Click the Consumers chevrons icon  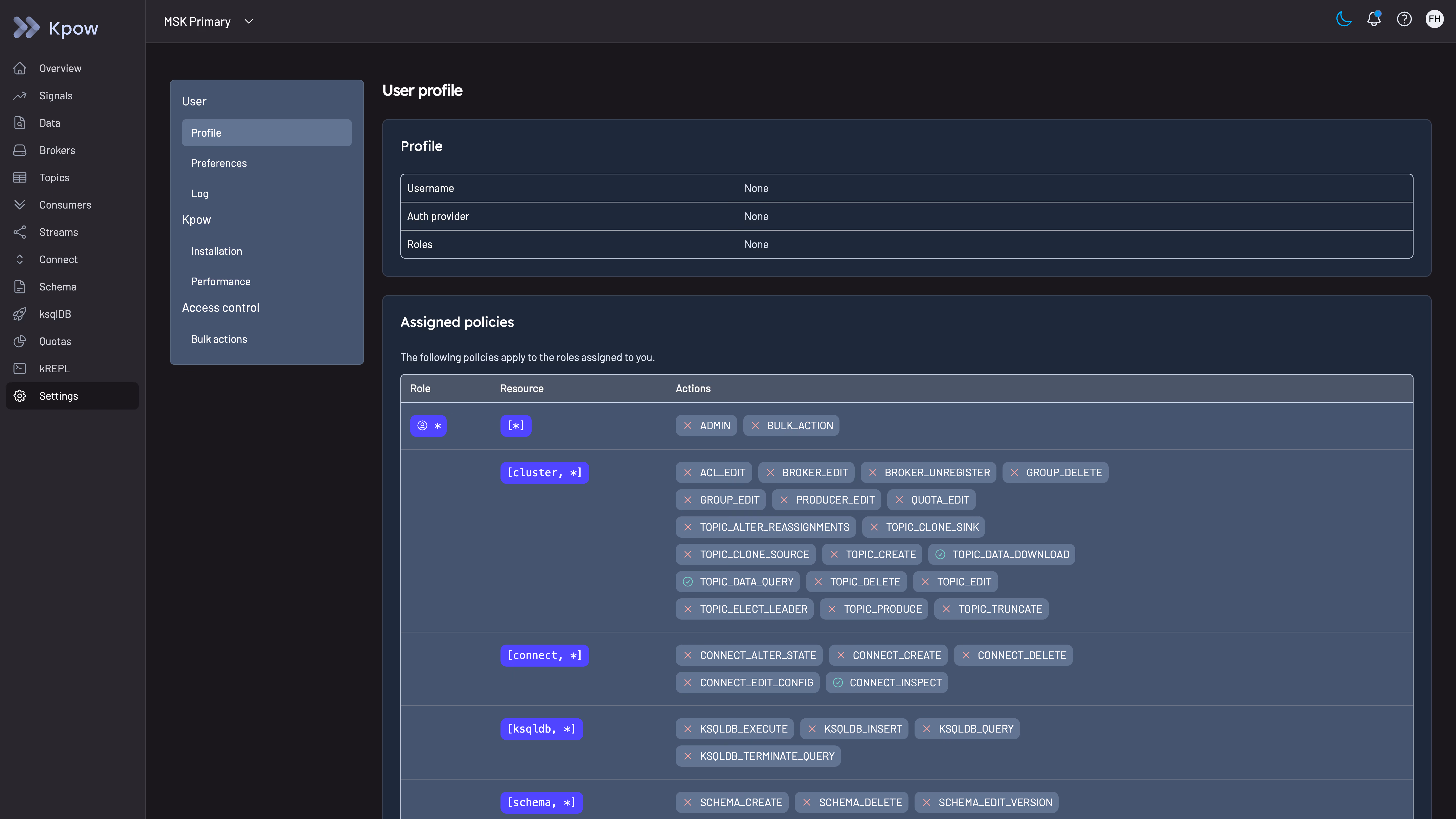[x=20, y=204]
